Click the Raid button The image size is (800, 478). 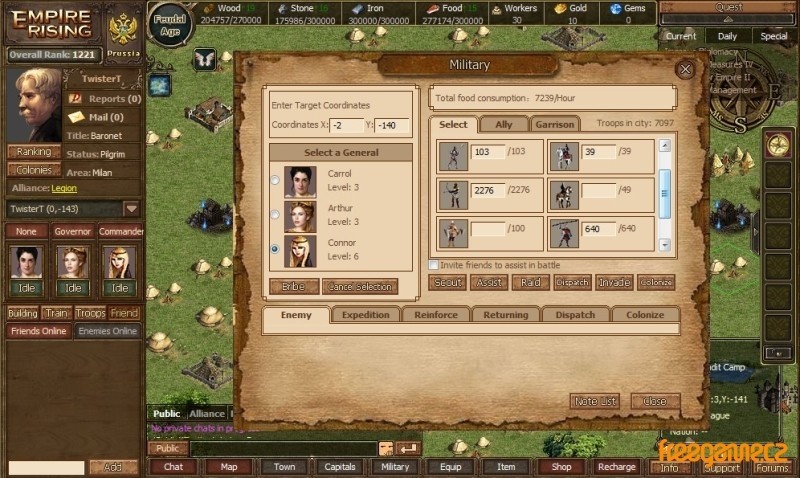tap(531, 282)
